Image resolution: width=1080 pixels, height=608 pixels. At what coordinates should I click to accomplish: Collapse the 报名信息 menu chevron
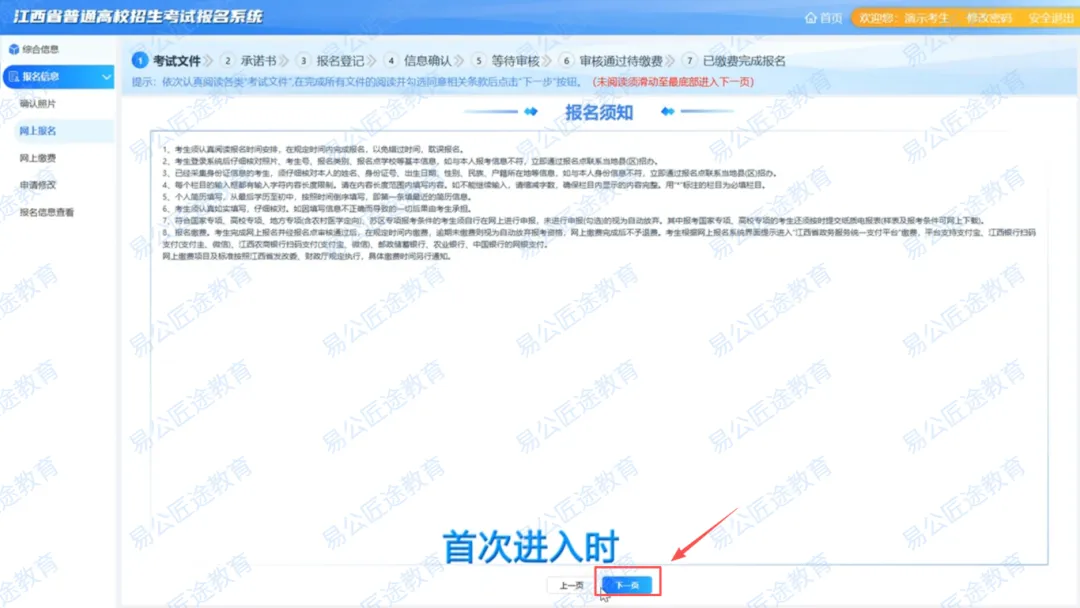tap(106, 76)
